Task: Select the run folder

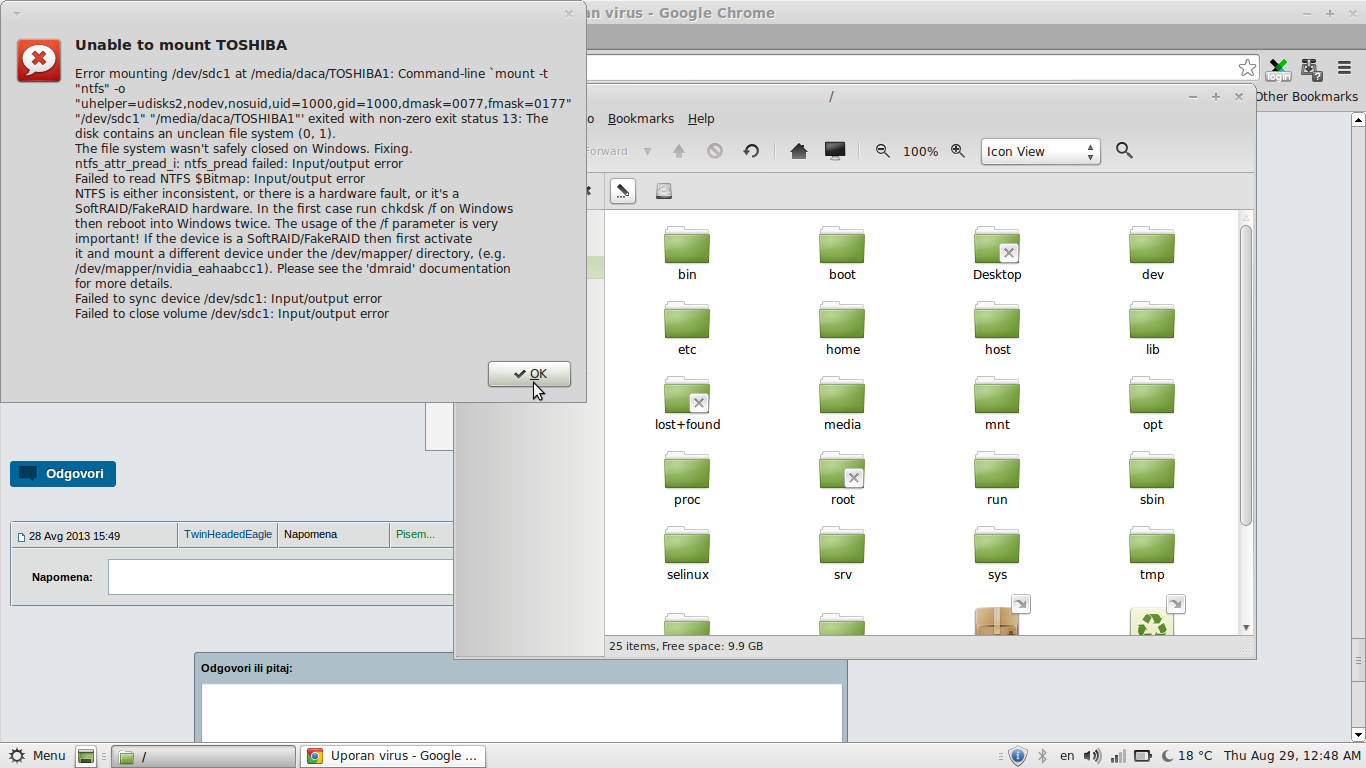Action: tap(997, 479)
